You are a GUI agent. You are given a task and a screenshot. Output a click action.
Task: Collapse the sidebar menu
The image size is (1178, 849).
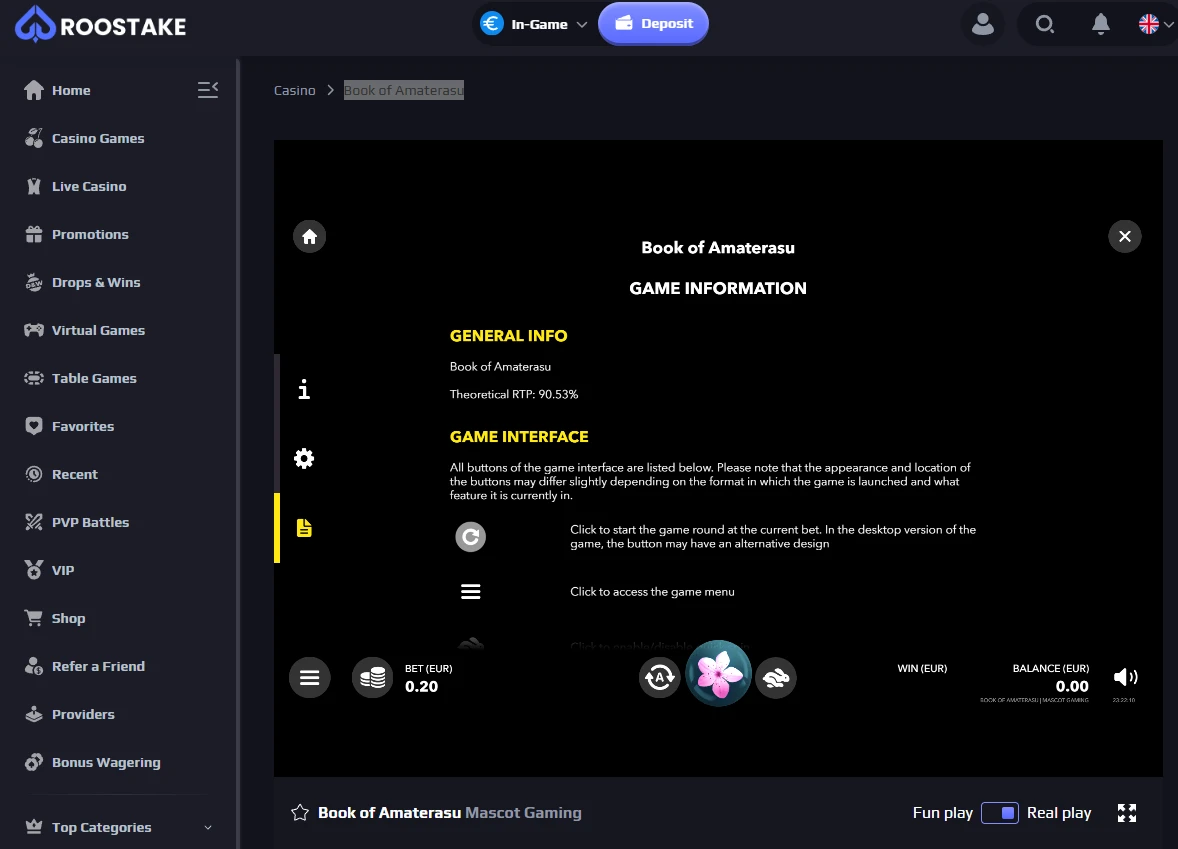(x=208, y=90)
